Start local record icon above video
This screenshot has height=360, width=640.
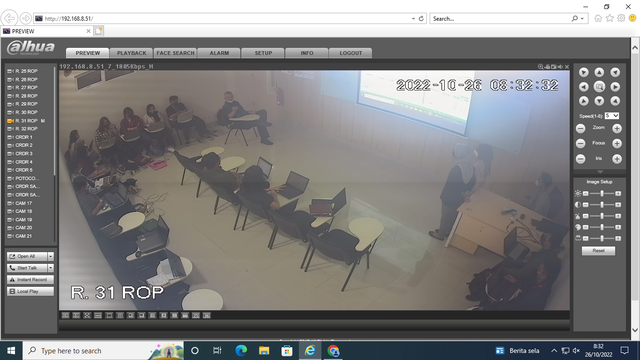click(547, 67)
